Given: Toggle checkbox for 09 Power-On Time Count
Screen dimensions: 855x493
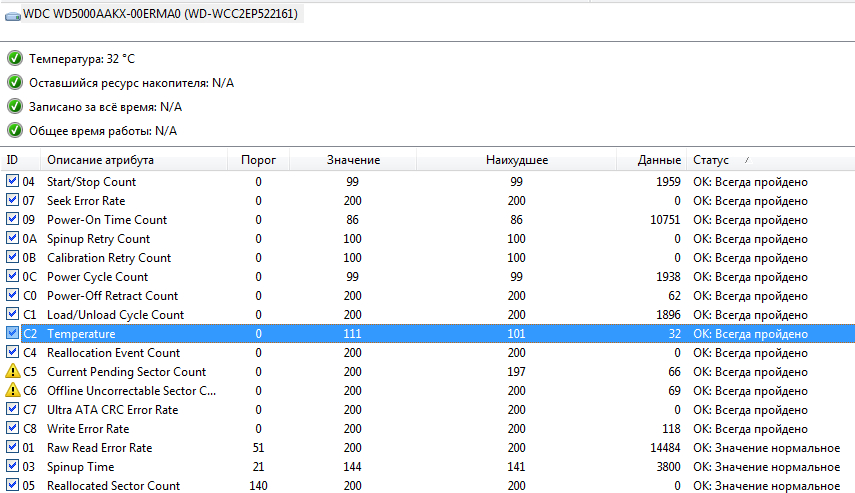Looking at the screenshot, I should click(x=12, y=219).
